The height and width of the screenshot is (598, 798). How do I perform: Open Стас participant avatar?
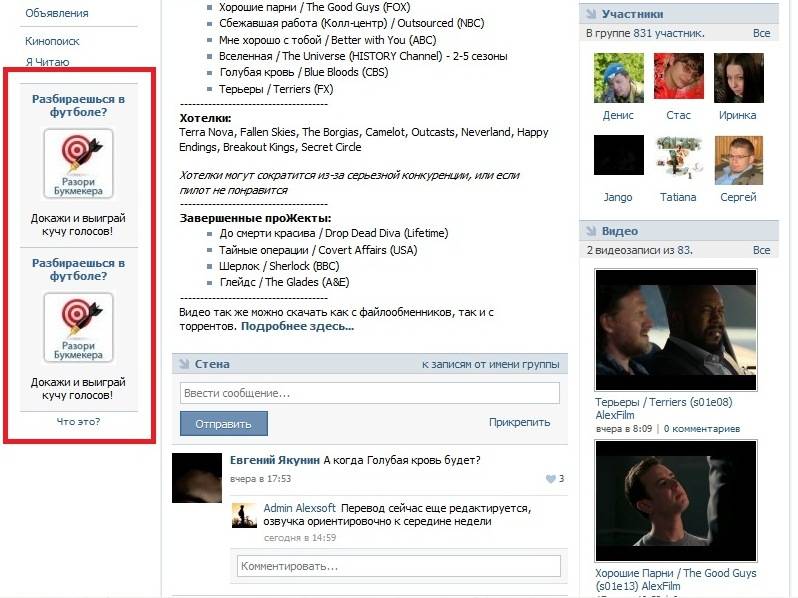[678, 76]
